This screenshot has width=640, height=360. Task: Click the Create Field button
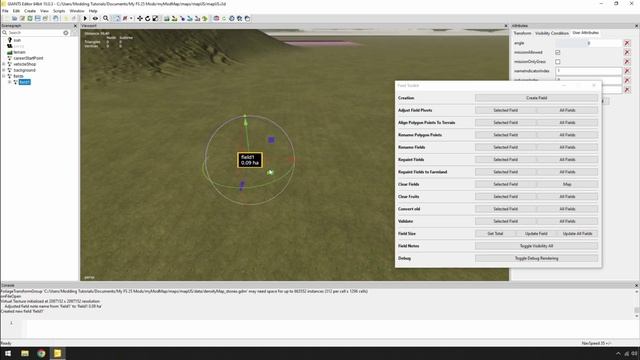tap(536, 98)
